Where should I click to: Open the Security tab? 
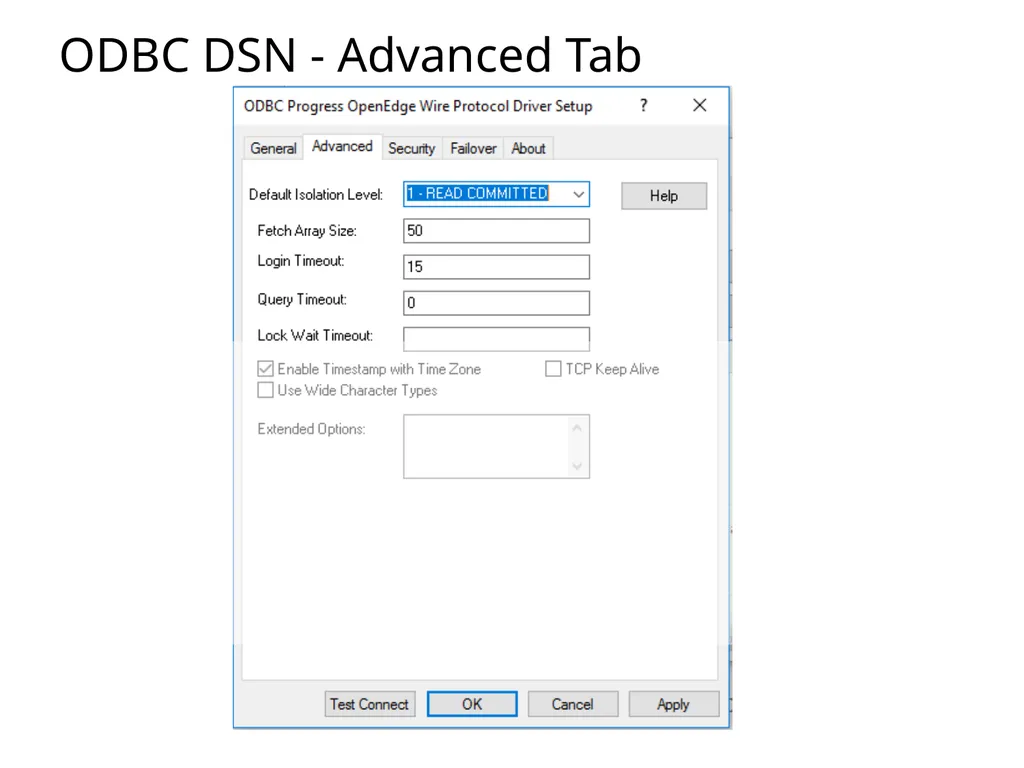pyautogui.click(x=411, y=148)
